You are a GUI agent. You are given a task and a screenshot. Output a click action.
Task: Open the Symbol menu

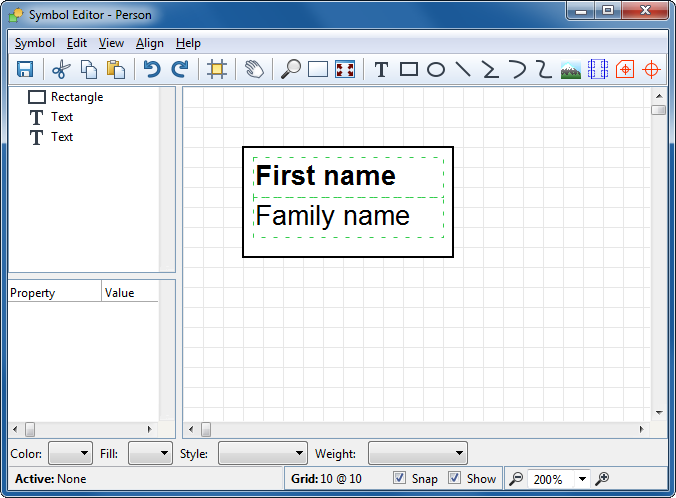coord(35,43)
